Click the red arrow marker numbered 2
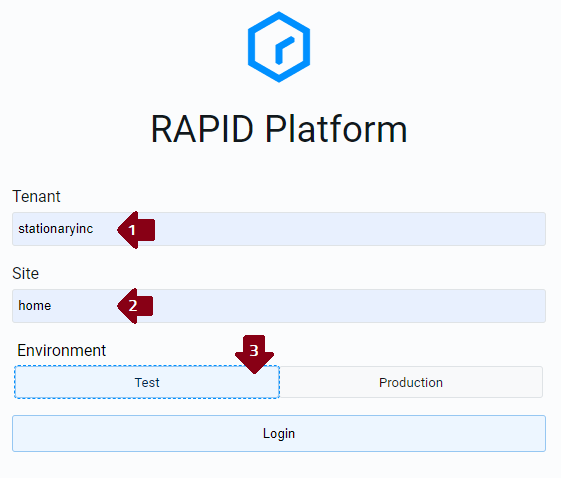 tap(135, 306)
